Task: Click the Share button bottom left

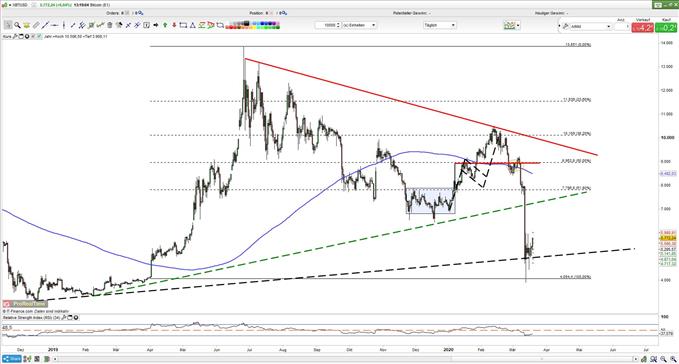Action: pyautogui.click(x=12, y=359)
